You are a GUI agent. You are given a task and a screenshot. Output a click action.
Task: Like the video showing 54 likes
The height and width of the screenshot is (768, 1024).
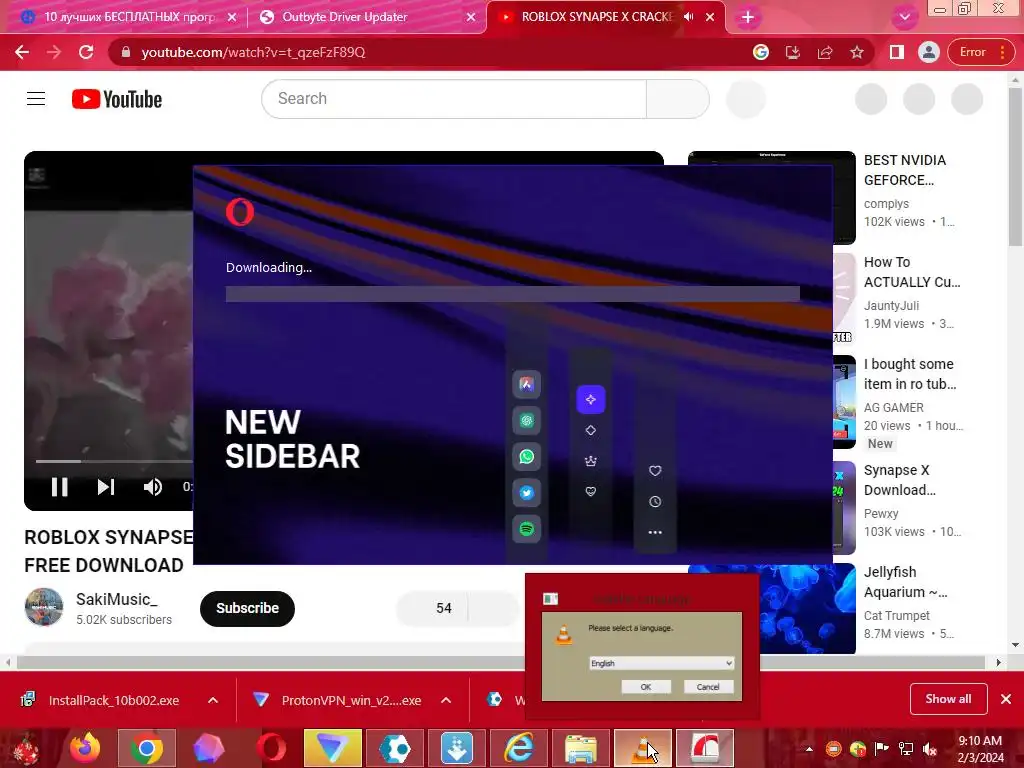[432, 608]
